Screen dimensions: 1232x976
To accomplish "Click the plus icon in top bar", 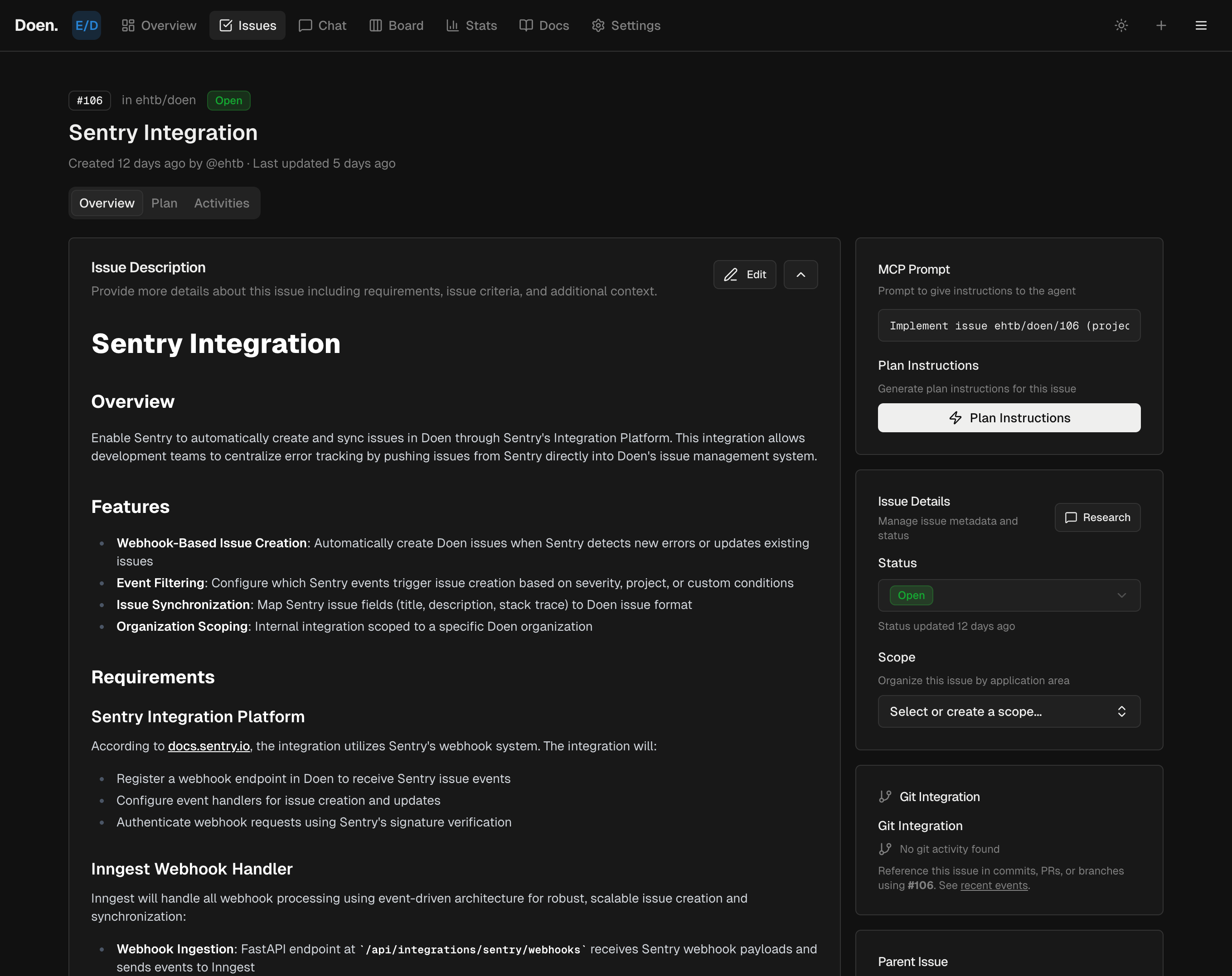I will tap(1161, 25).
